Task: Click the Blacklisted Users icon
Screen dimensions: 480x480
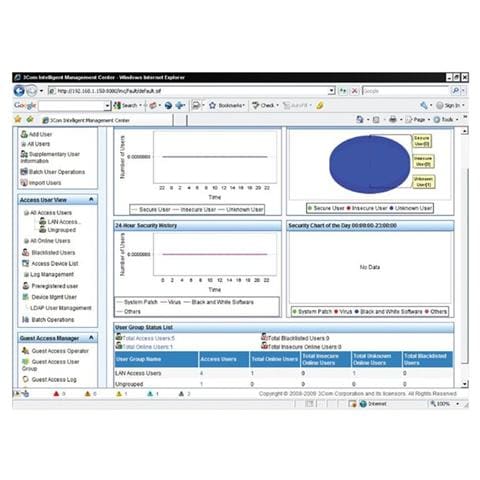Action: click(26, 252)
